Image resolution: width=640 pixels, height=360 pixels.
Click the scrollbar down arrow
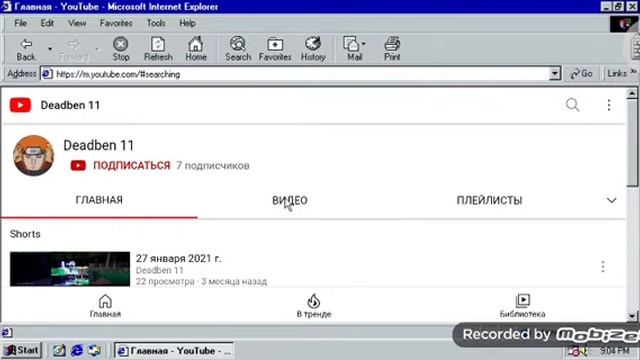tap(632, 316)
